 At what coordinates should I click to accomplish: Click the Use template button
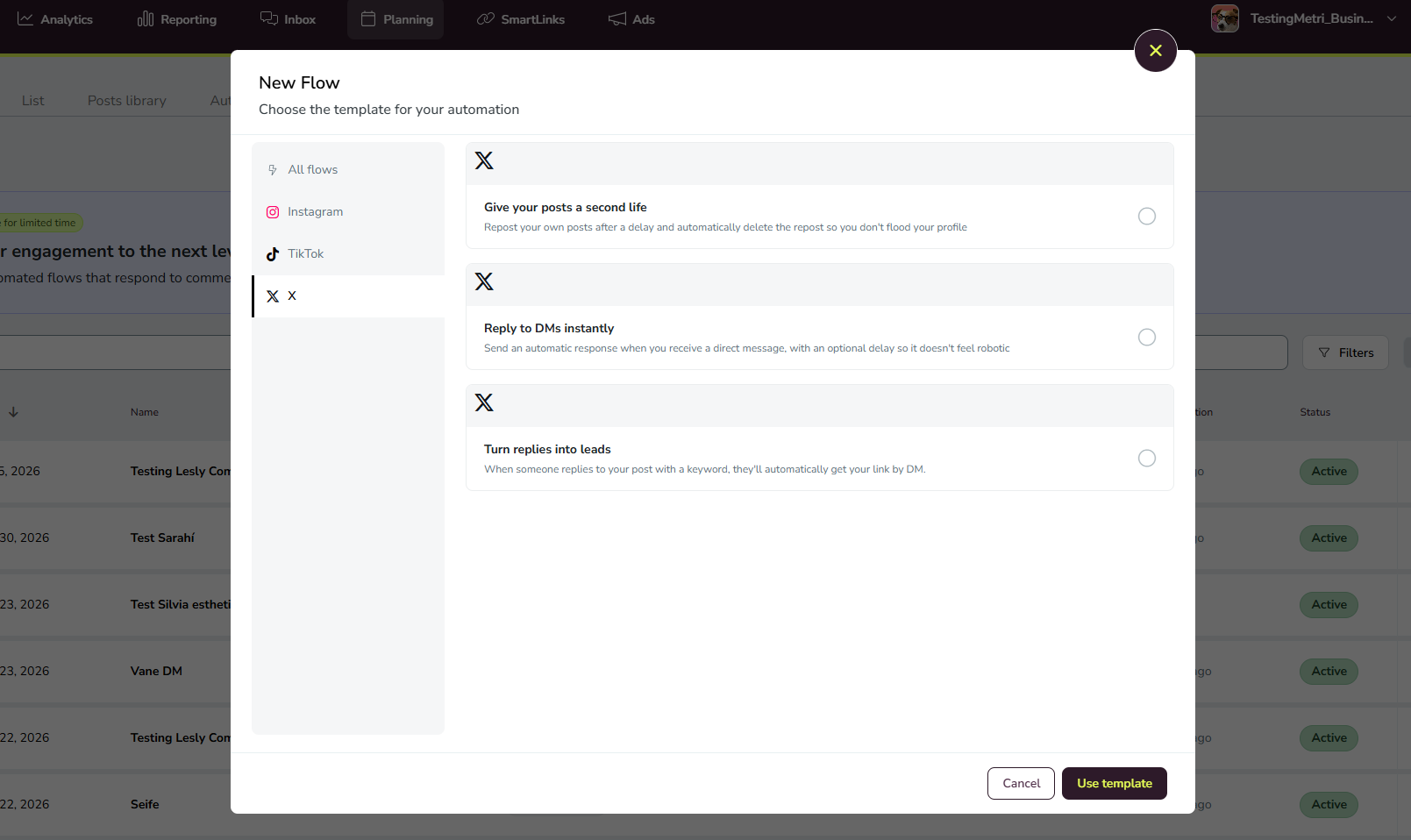(x=1114, y=784)
